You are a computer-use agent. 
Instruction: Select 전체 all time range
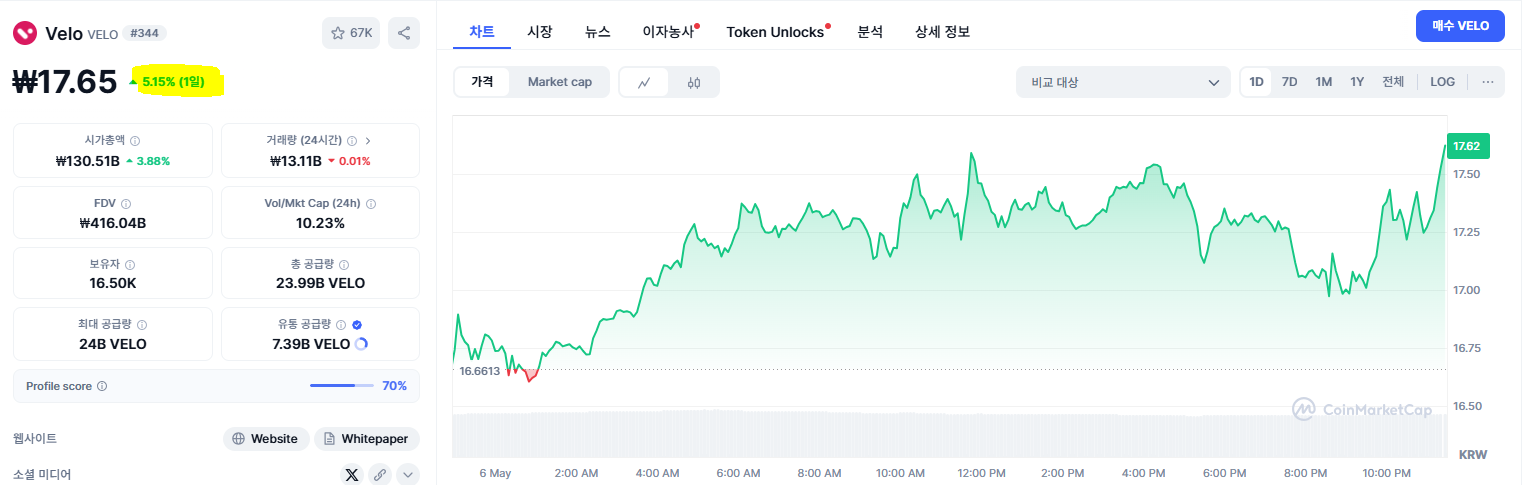pos(1393,82)
